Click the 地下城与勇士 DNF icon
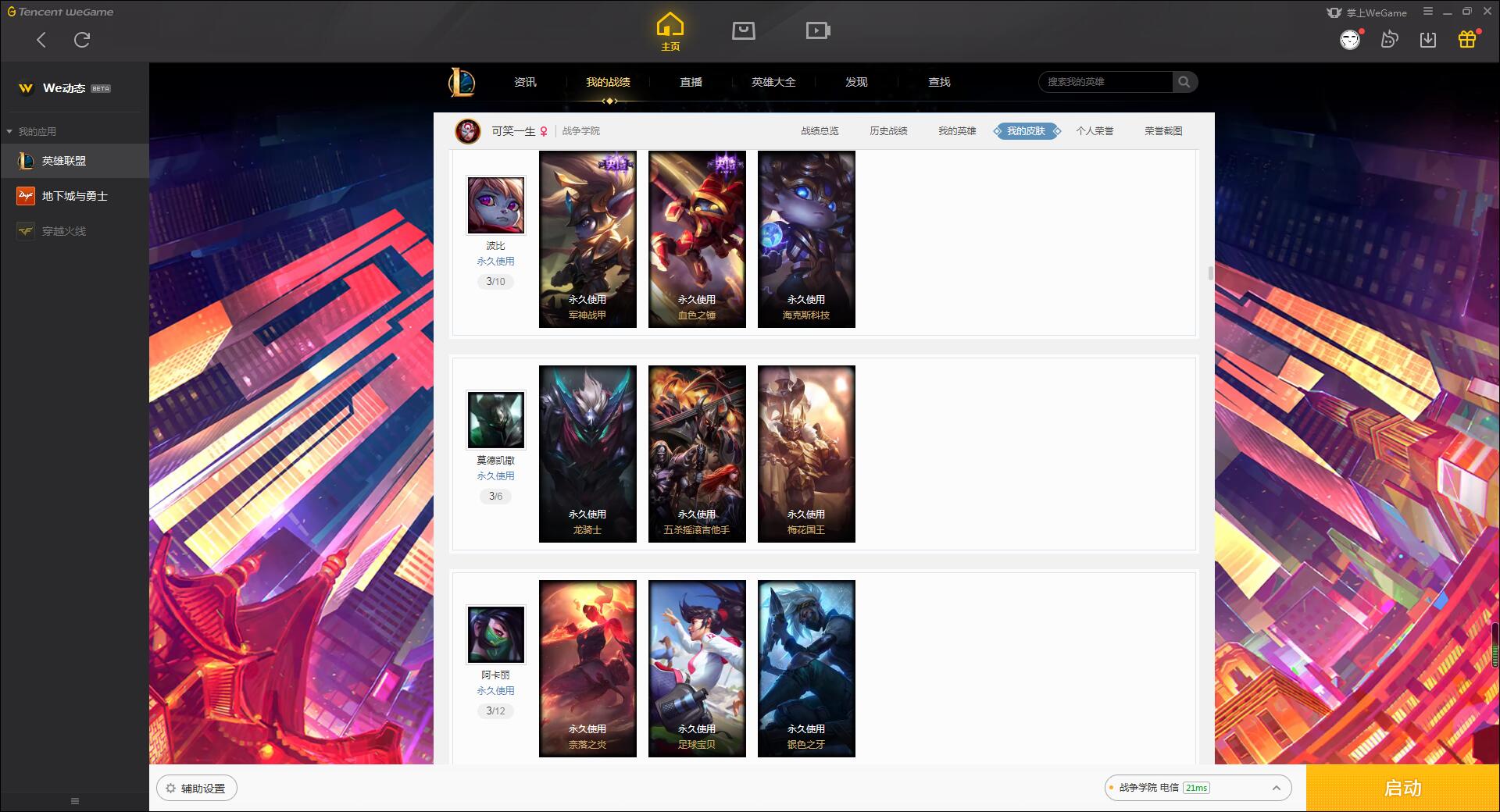Viewport: 1500px width, 812px height. 26,196
